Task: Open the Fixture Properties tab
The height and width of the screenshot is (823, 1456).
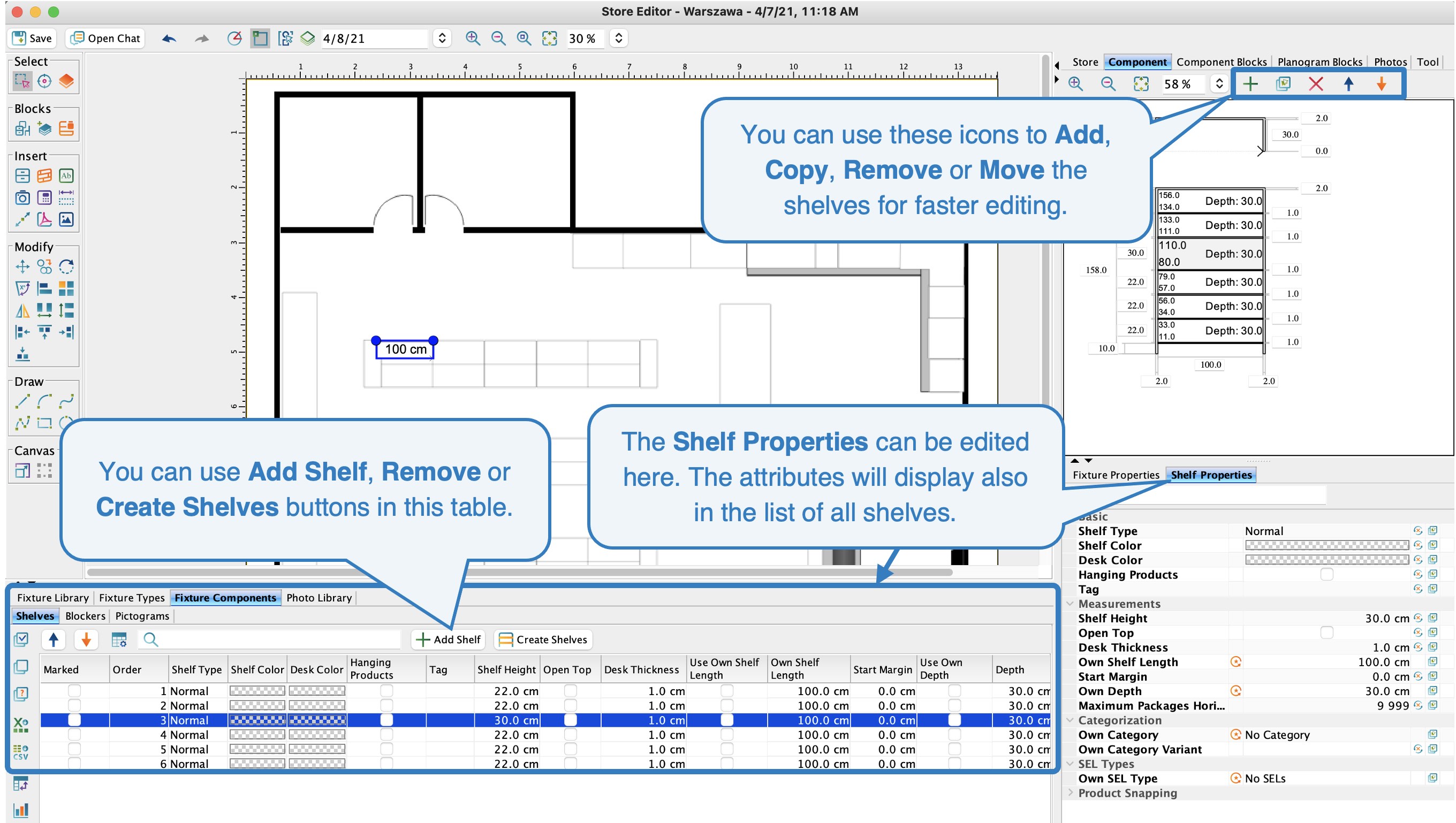Action: coord(1116,475)
